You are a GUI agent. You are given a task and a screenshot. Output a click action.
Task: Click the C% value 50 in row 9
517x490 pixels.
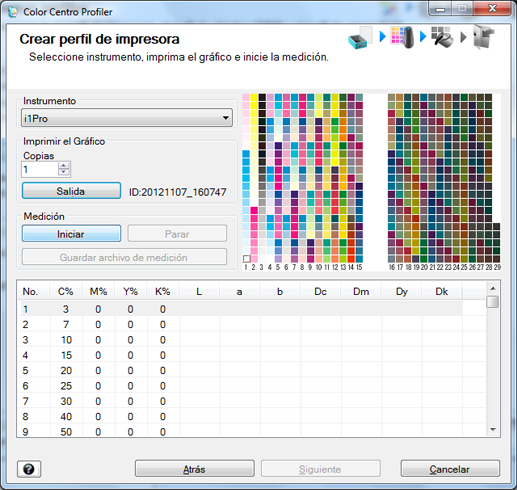[66, 432]
